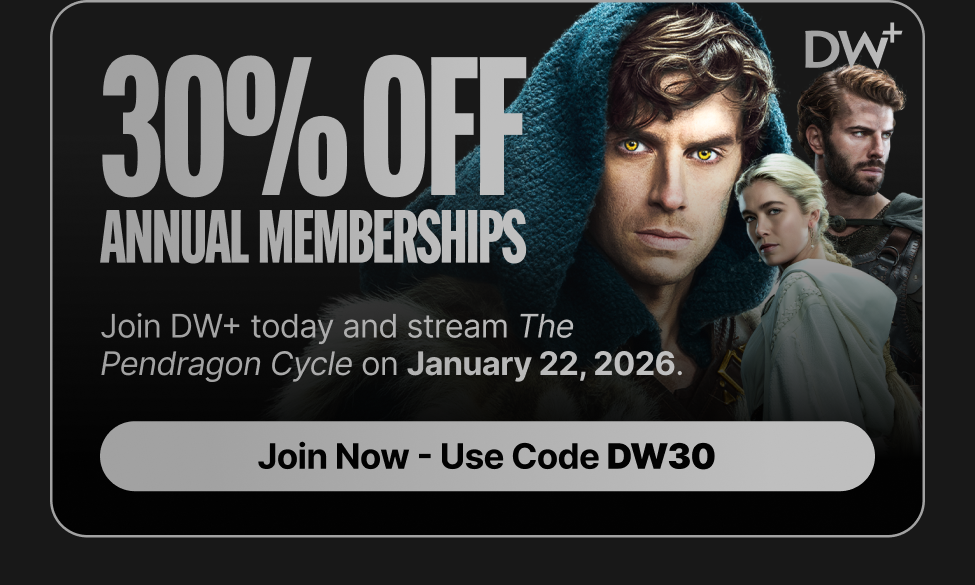Click the large '30%' number

[x=224, y=126]
